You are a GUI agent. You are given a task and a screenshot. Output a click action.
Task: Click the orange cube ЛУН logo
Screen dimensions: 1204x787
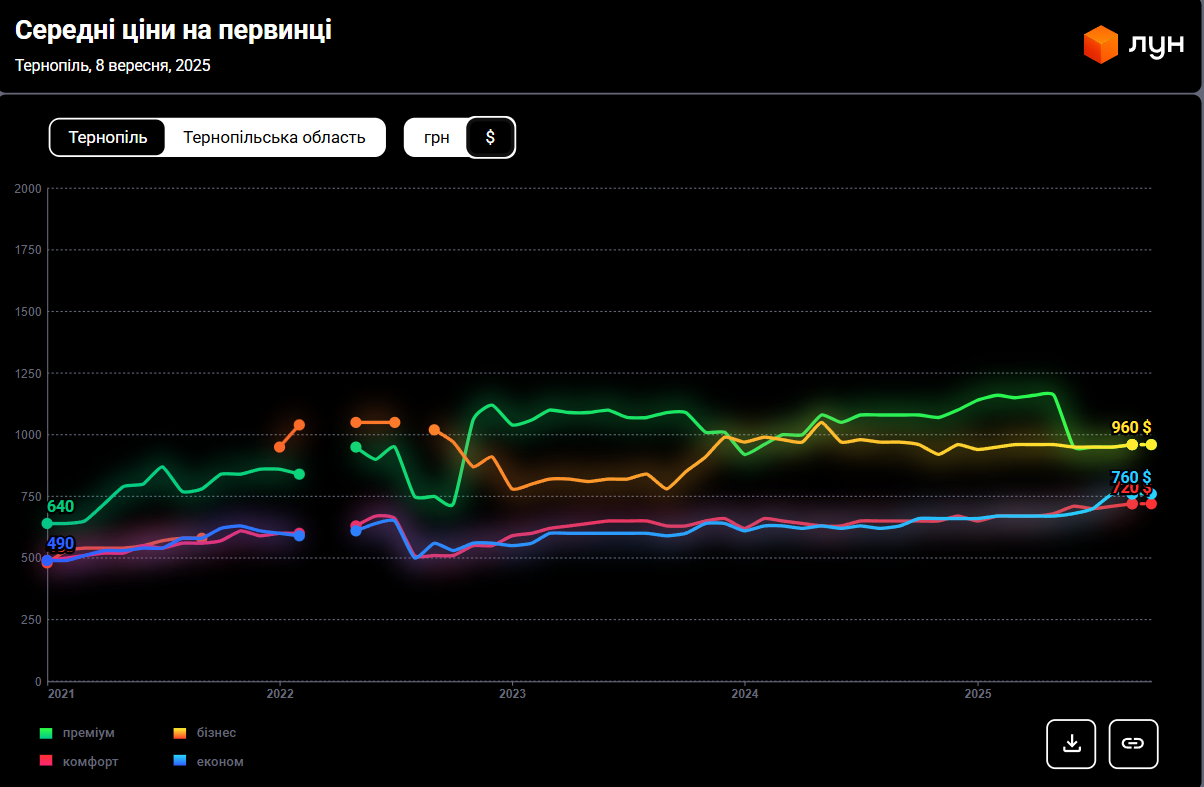[x=1100, y=45]
